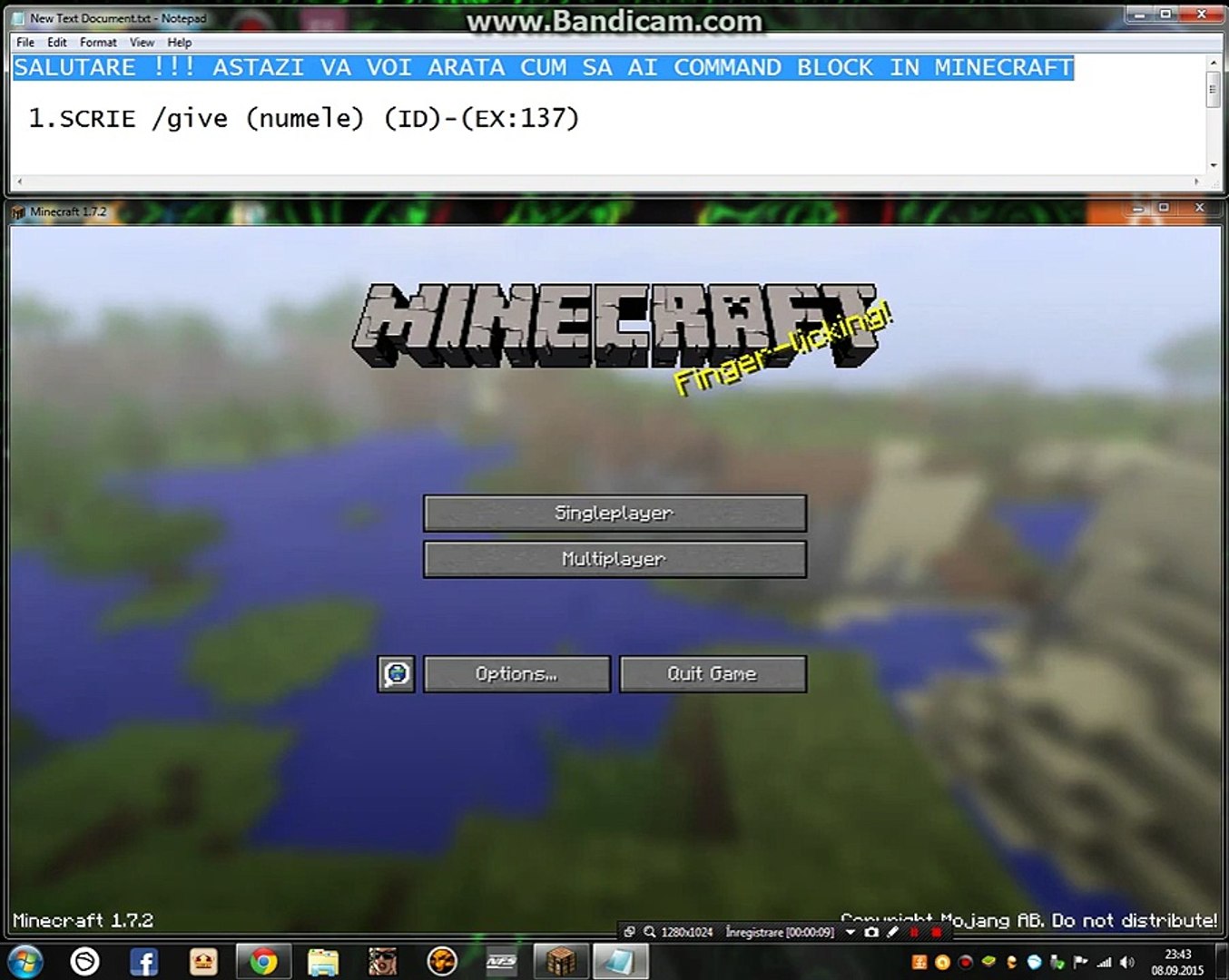
Task: Click in the '1.SCRIE /give' text line
Action: click(x=304, y=118)
